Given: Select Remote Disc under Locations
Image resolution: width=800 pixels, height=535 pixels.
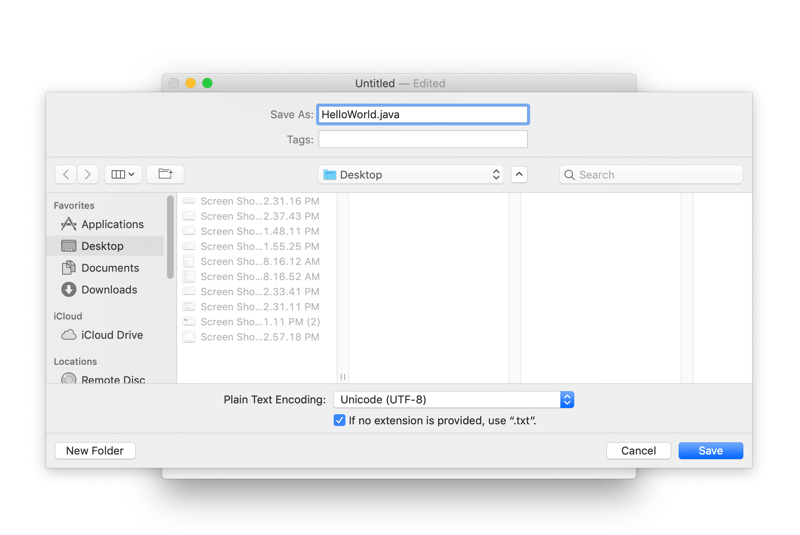Looking at the screenshot, I should point(105,378).
